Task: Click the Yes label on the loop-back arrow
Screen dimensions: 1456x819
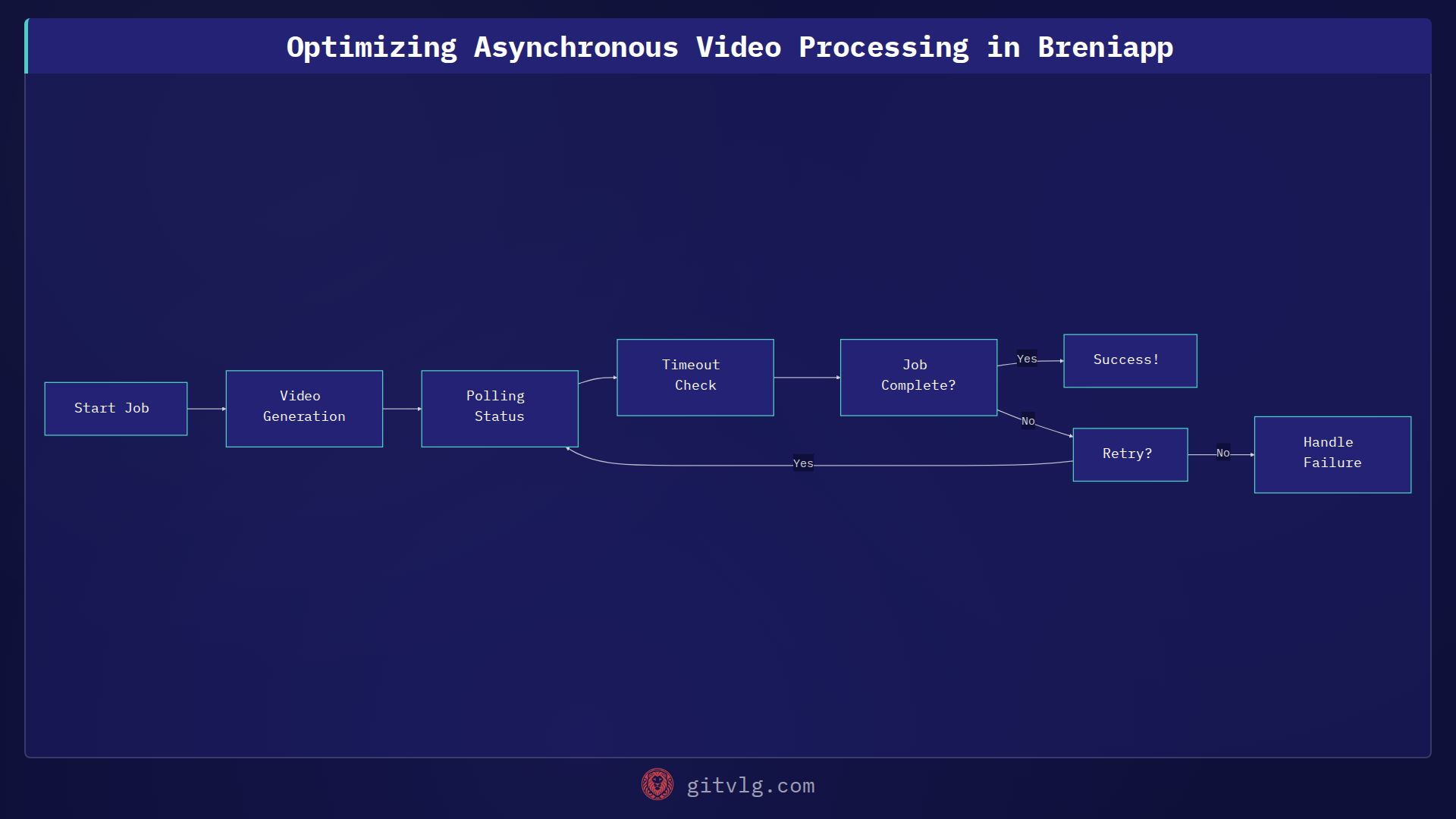Action: 803,463
